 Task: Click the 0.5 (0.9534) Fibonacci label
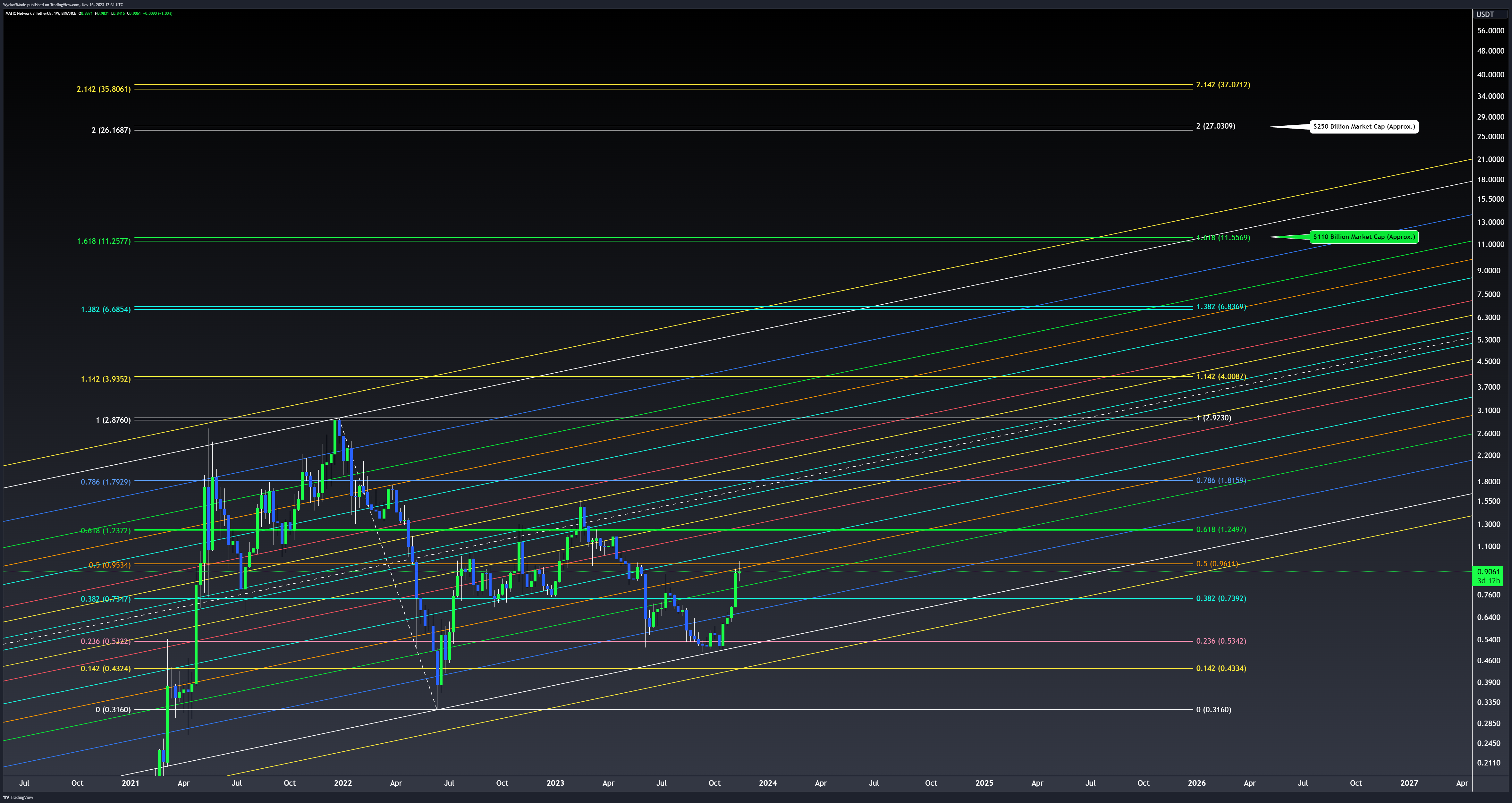tap(110, 565)
